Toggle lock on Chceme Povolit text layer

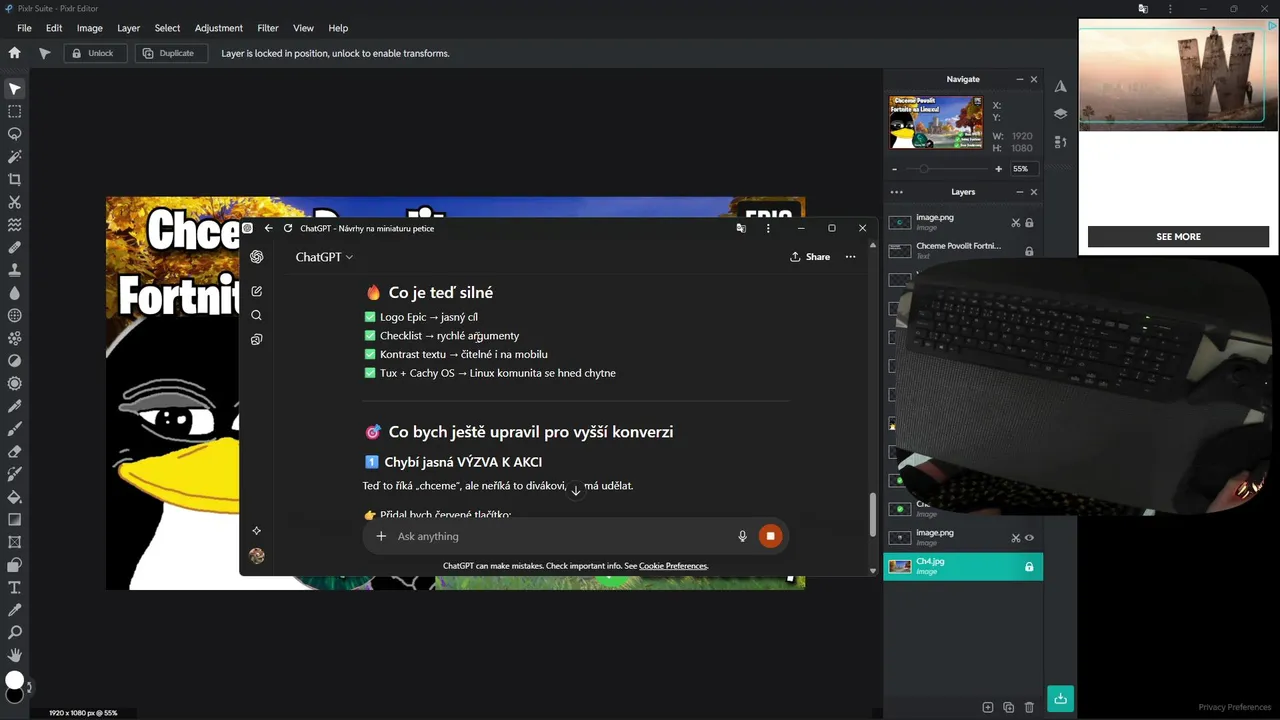(1029, 251)
